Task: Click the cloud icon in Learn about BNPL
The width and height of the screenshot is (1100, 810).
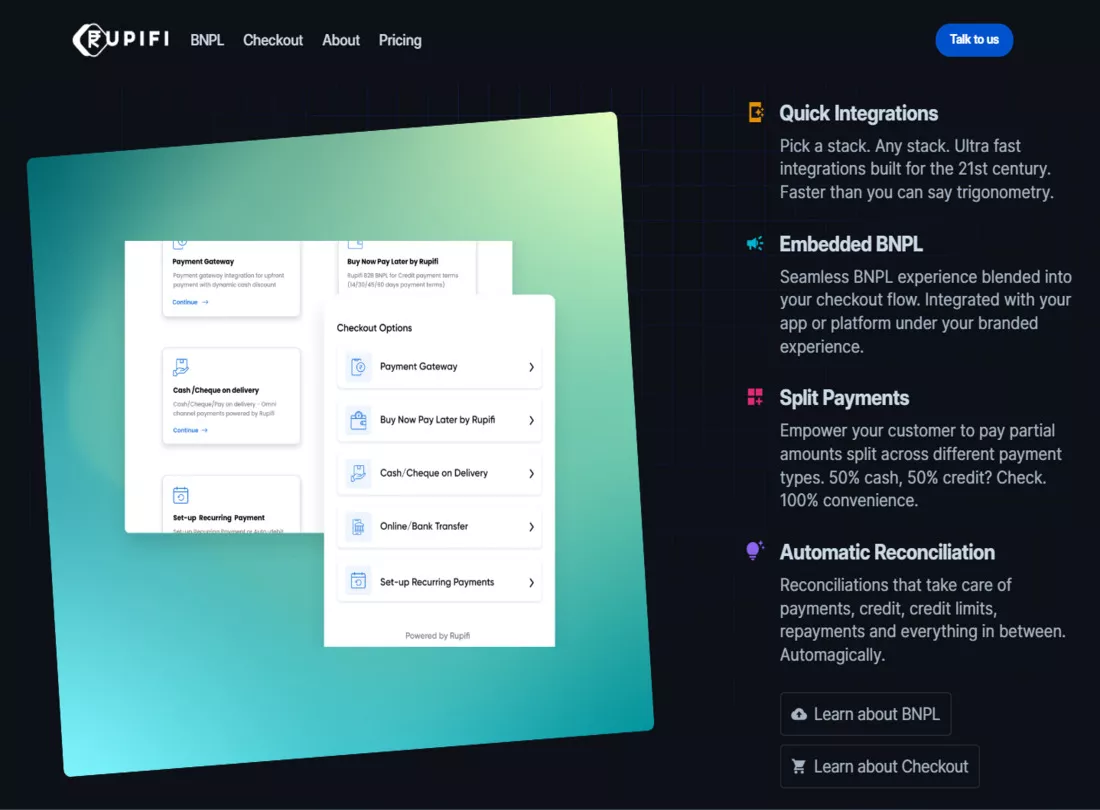Action: (x=799, y=715)
